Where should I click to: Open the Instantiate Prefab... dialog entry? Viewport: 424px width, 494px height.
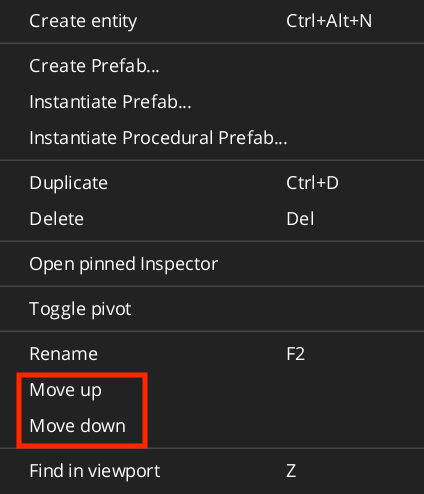(x=212, y=102)
